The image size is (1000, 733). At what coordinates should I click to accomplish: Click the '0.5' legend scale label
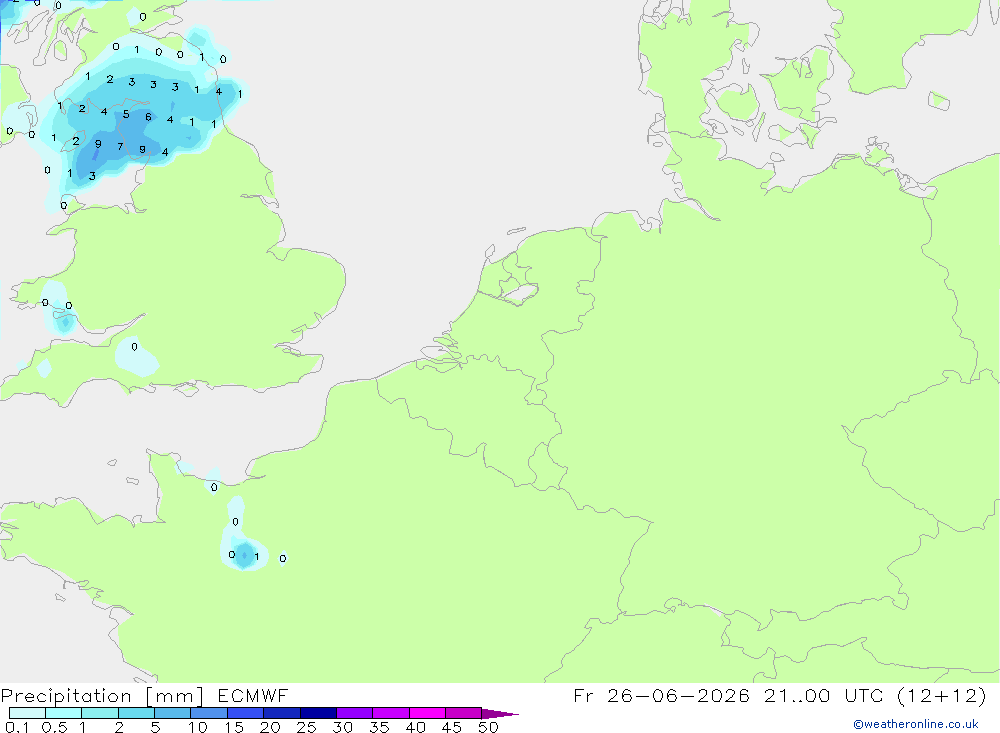[54, 727]
